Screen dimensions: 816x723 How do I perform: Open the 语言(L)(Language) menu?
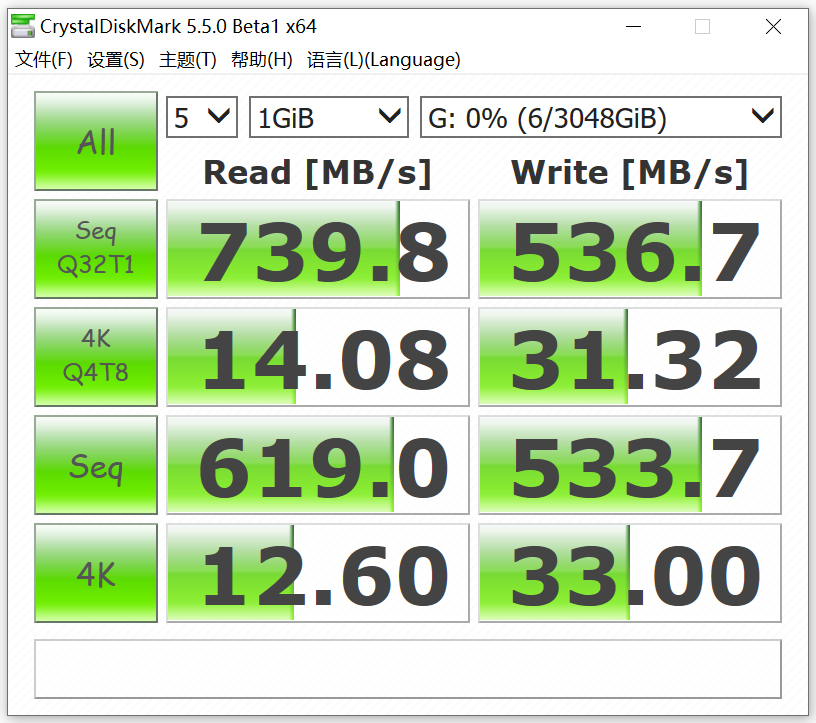click(384, 60)
